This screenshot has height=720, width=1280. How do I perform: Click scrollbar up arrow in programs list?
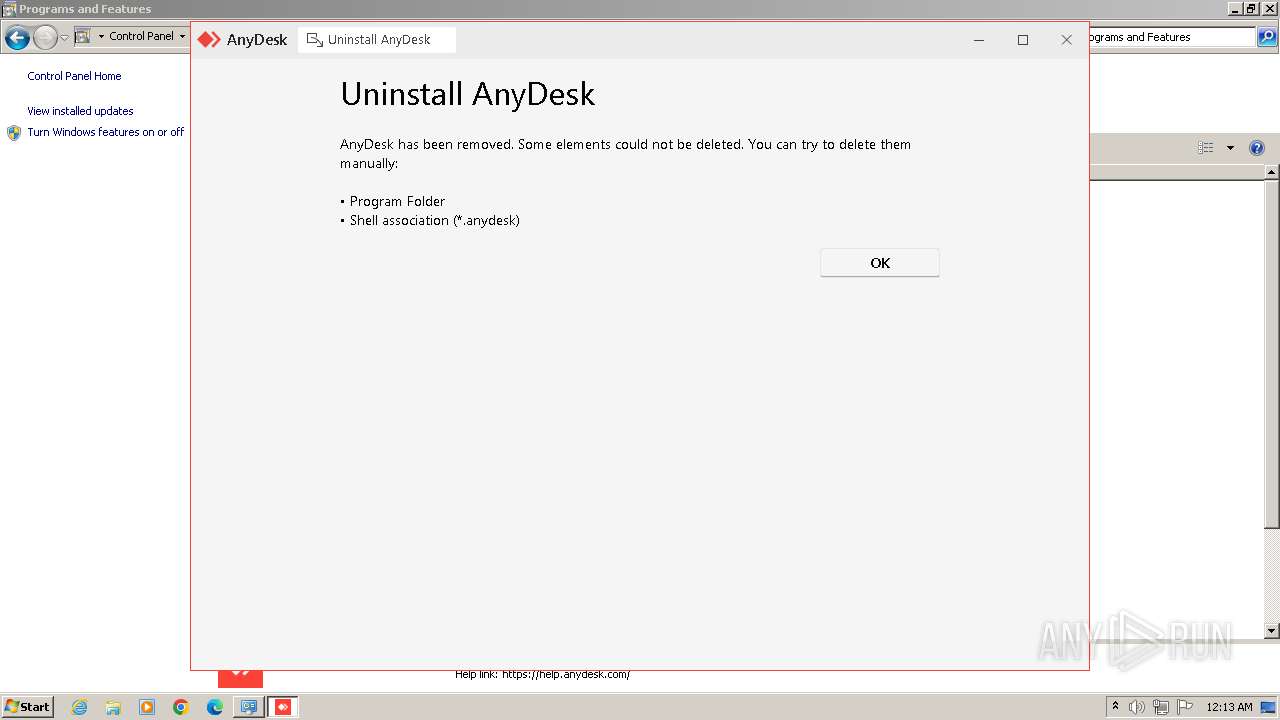tap(1272, 172)
